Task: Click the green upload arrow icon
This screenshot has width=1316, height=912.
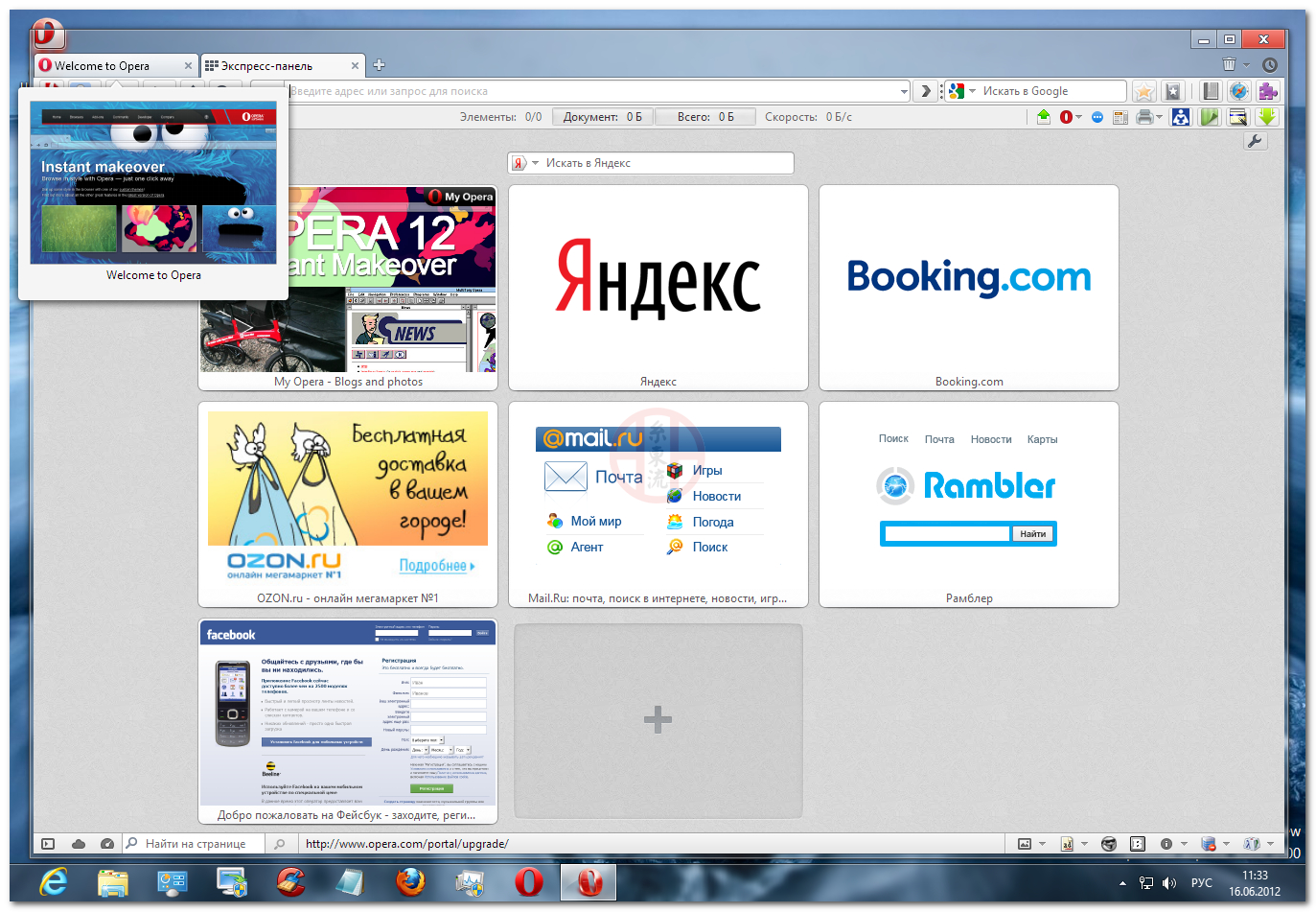Action: pyautogui.click(x=1044, y=117)
